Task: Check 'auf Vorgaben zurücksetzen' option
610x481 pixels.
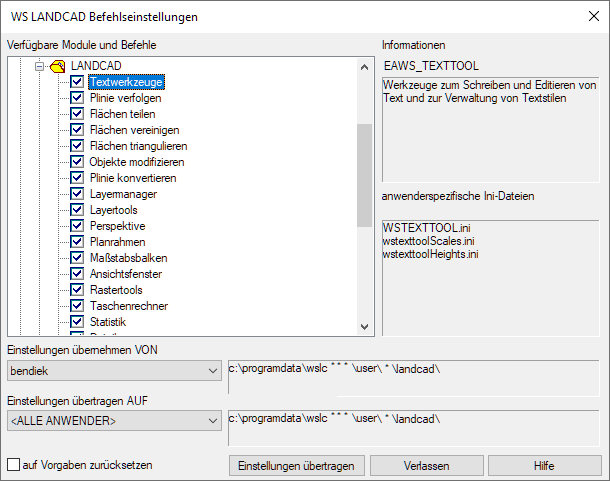Action: [x=14, y=465]
